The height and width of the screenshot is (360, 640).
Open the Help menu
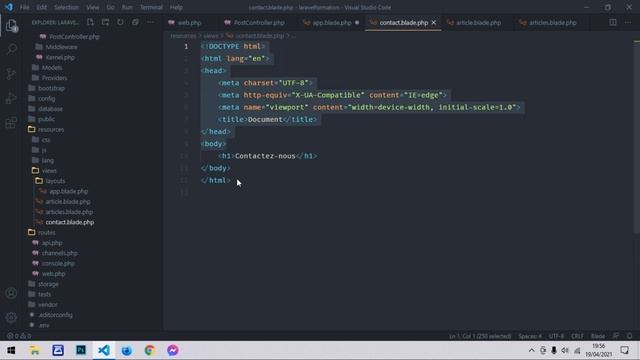tap(176, 7)
